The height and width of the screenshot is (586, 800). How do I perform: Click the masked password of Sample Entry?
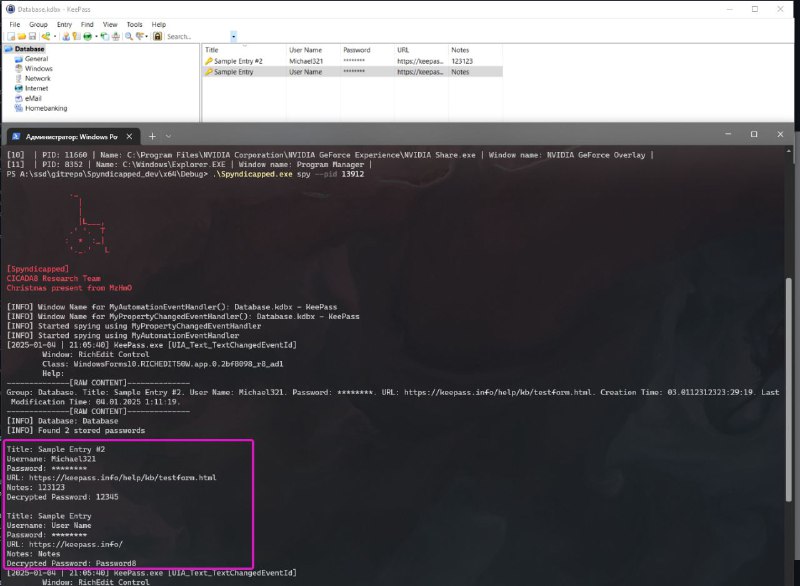pos(354,71)
